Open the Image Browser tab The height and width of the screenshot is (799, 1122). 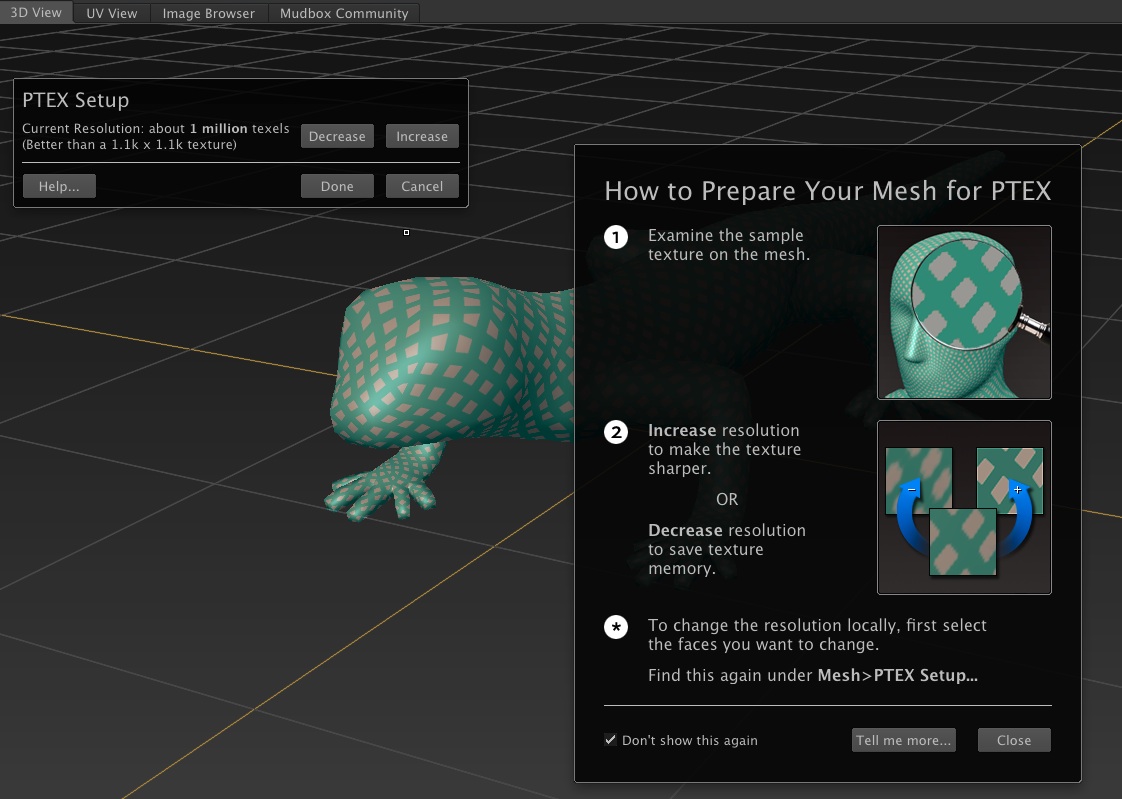[x=208, y=13]
